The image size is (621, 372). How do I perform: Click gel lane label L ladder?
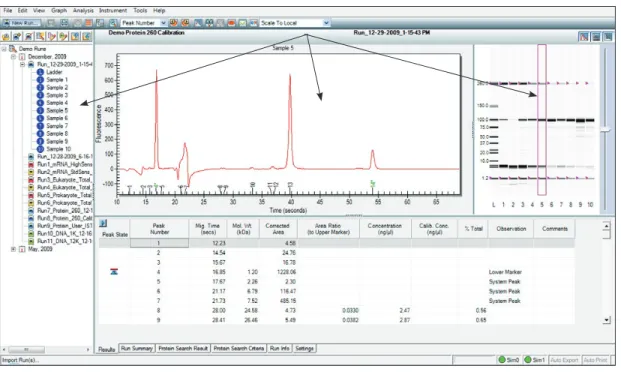click(x=493, y=204)
